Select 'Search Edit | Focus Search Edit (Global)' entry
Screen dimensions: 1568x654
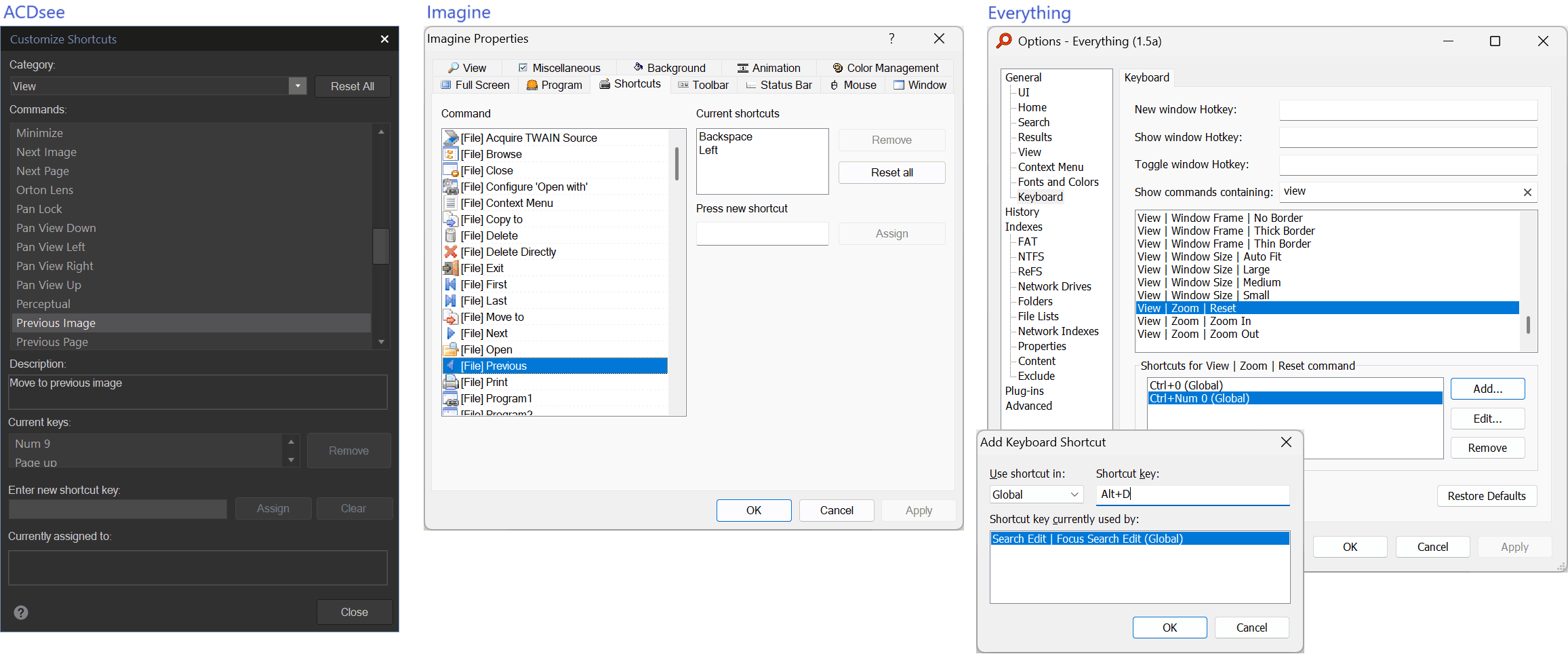pos(1140,539)
